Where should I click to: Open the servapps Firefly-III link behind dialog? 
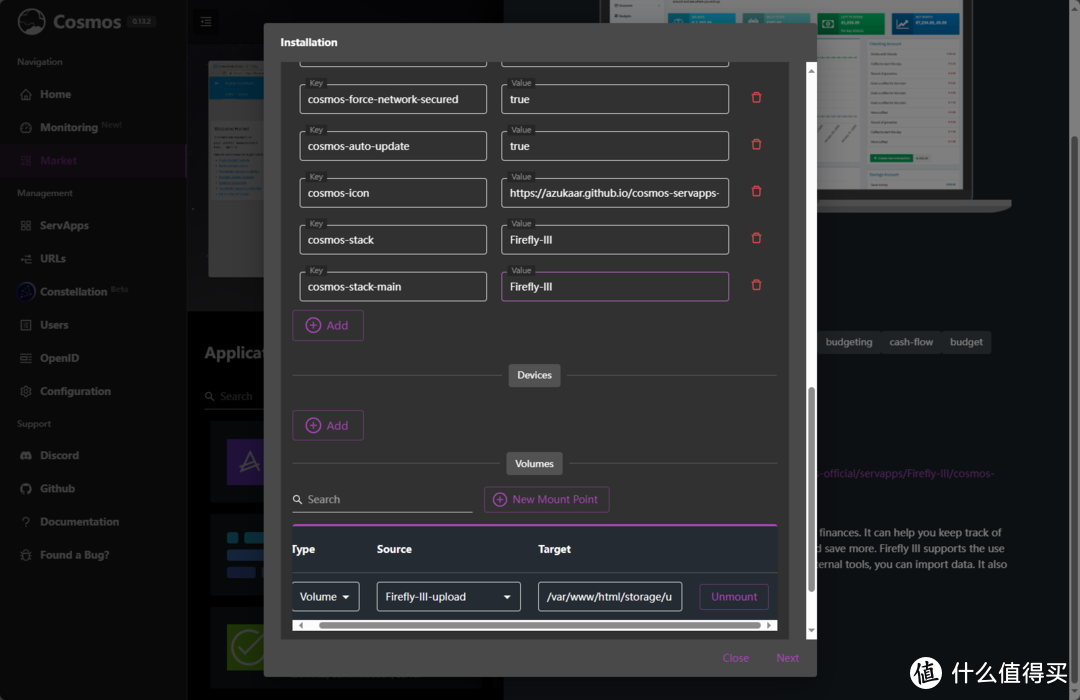[x=906, y=473]
